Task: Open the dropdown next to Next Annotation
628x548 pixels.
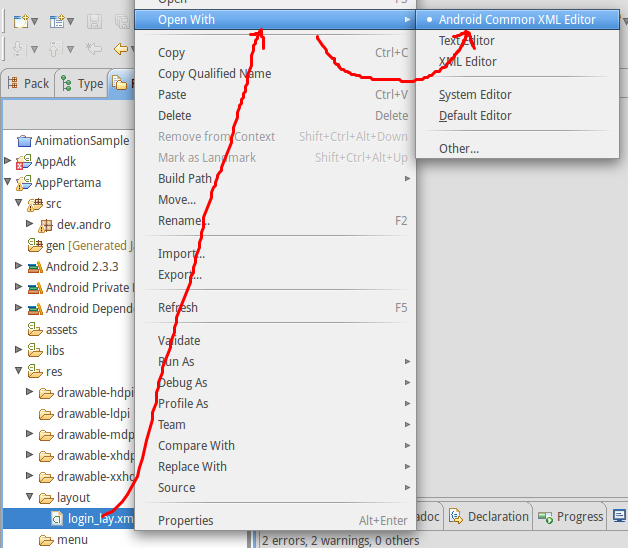Action: coord(34,49)
